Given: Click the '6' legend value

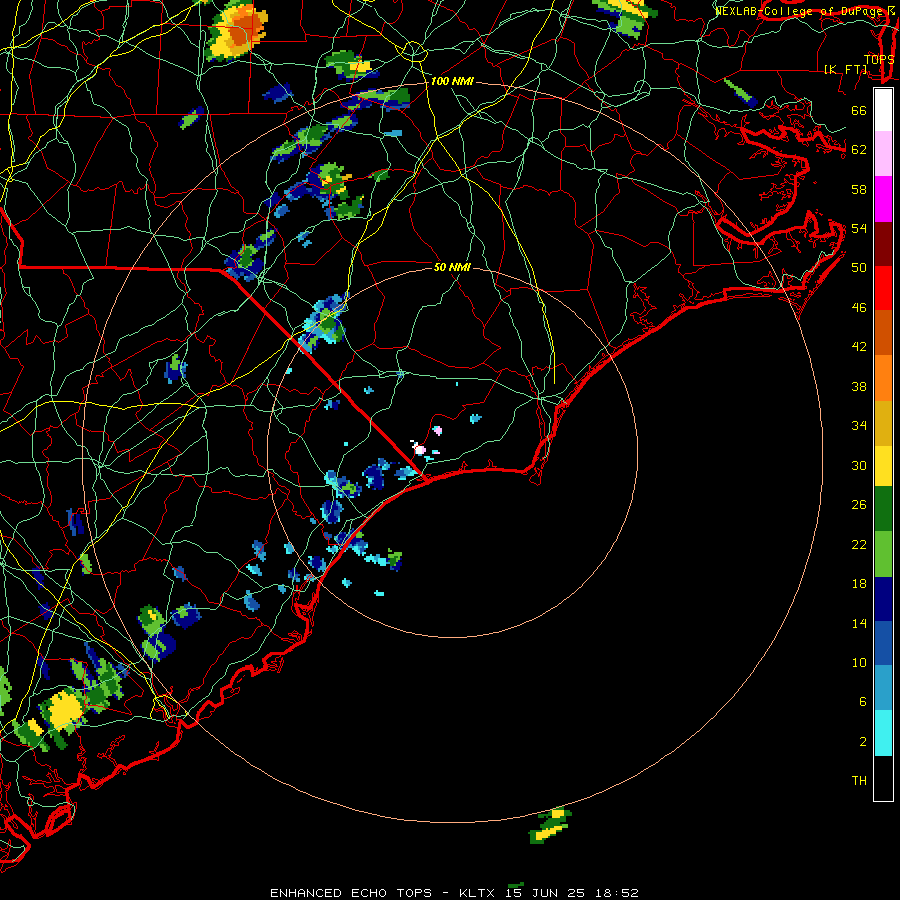Looking at the screenshot, I should (862, 702).
